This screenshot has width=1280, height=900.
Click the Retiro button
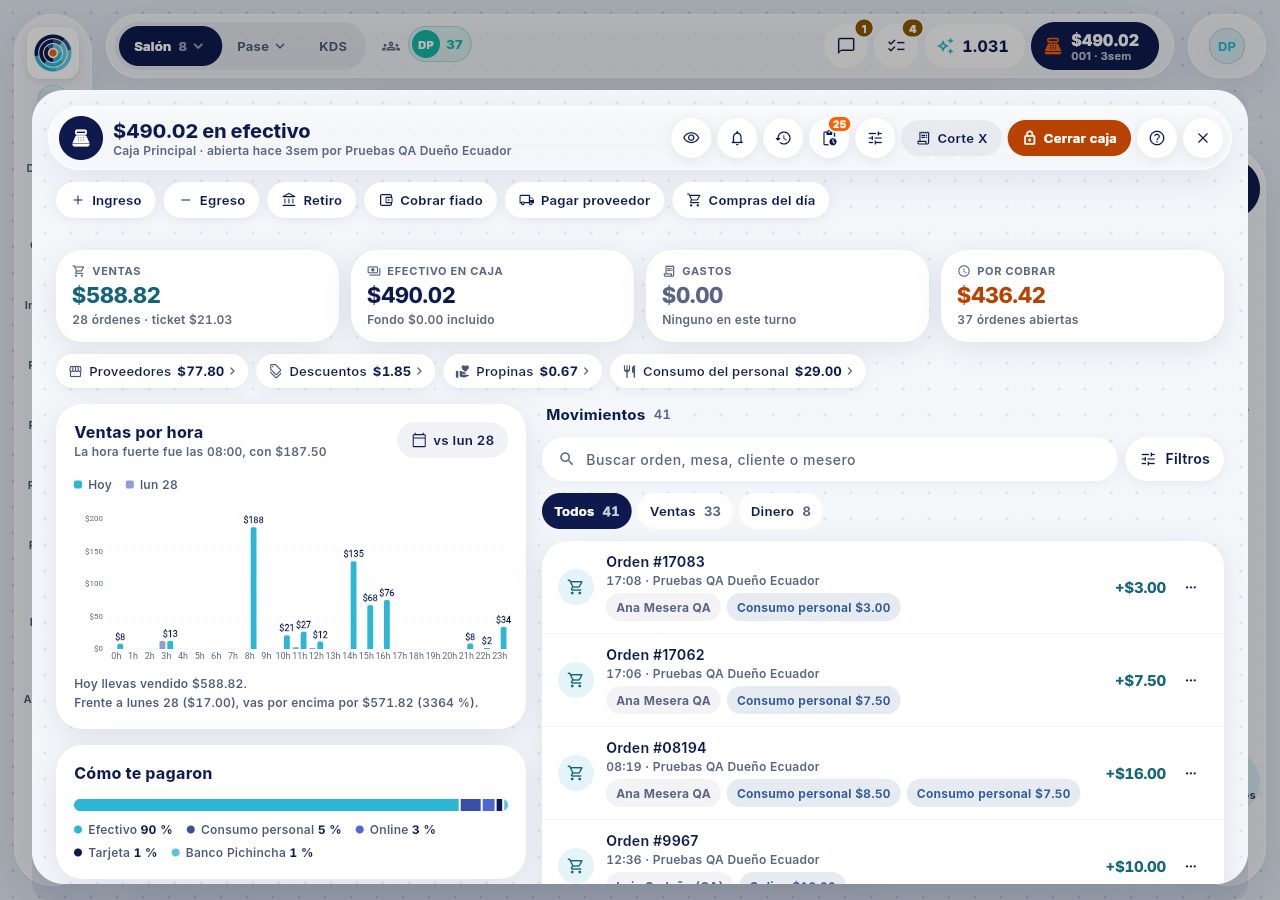(312, 200)
